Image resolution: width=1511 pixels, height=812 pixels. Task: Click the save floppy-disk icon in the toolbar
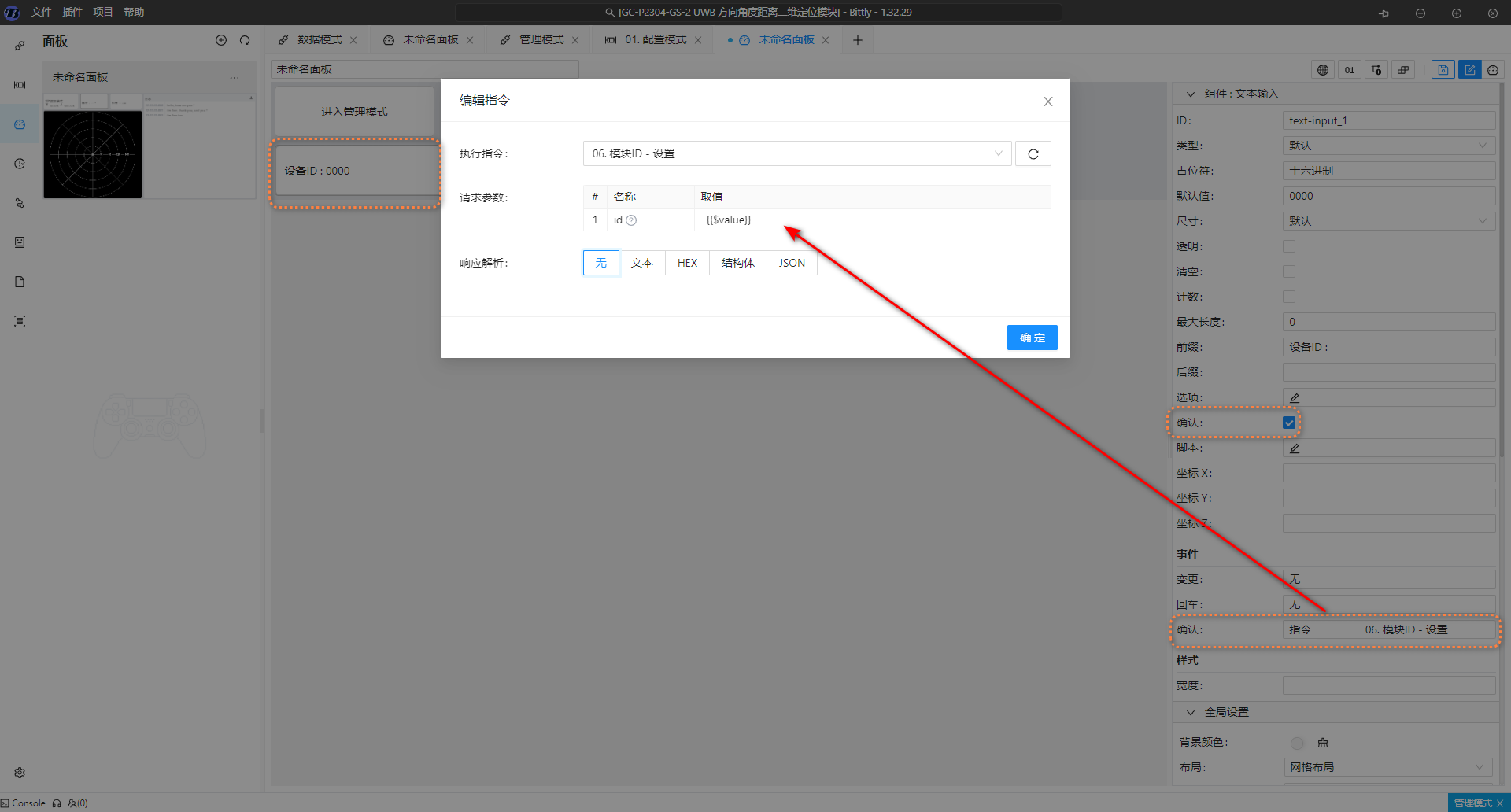tap(1443, 70)
